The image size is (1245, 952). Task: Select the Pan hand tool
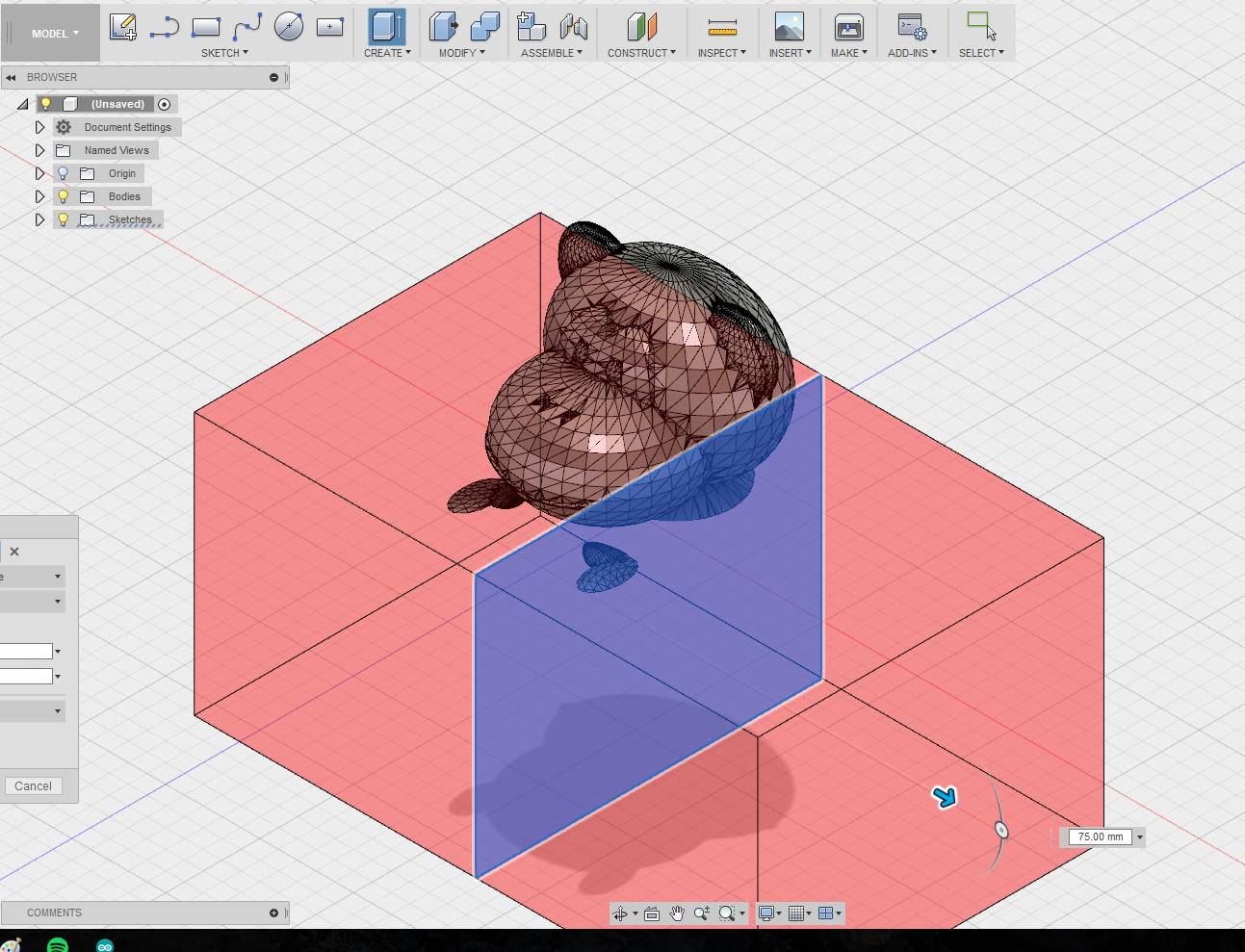677,913
